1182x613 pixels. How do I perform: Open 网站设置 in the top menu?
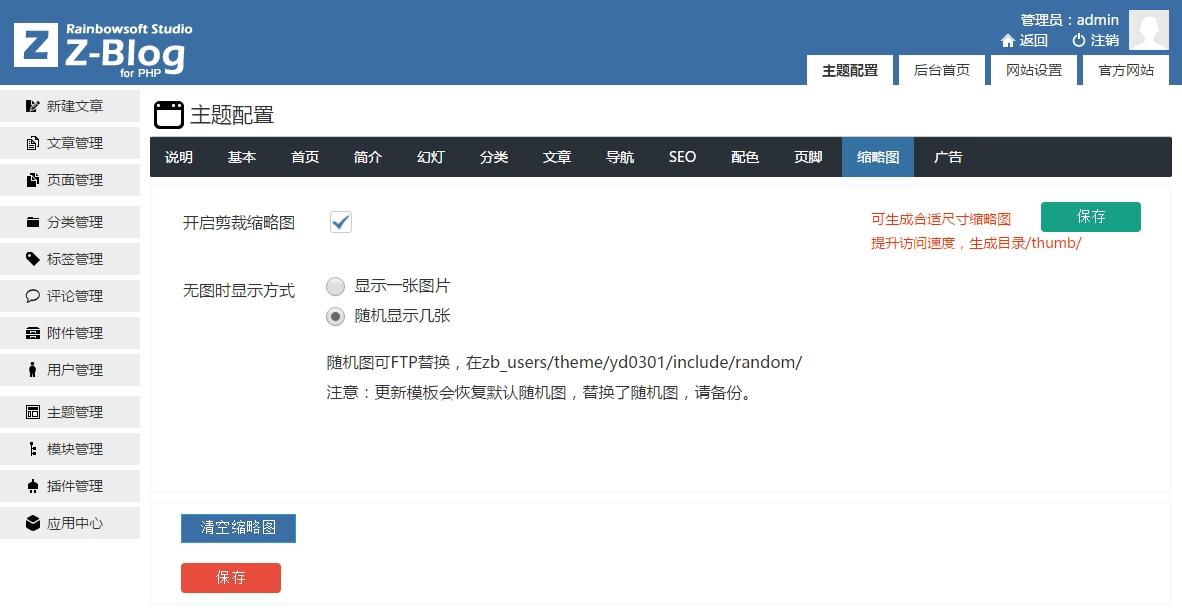coord(1034,70)
